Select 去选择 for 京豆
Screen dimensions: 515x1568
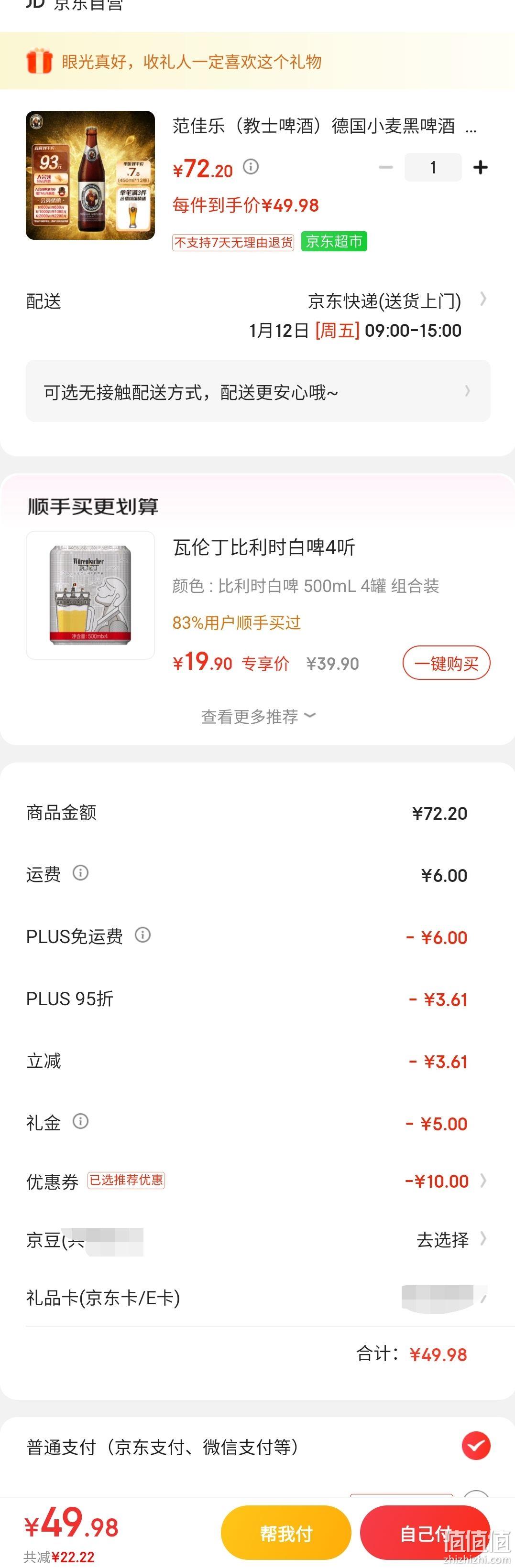(442, 1239)
